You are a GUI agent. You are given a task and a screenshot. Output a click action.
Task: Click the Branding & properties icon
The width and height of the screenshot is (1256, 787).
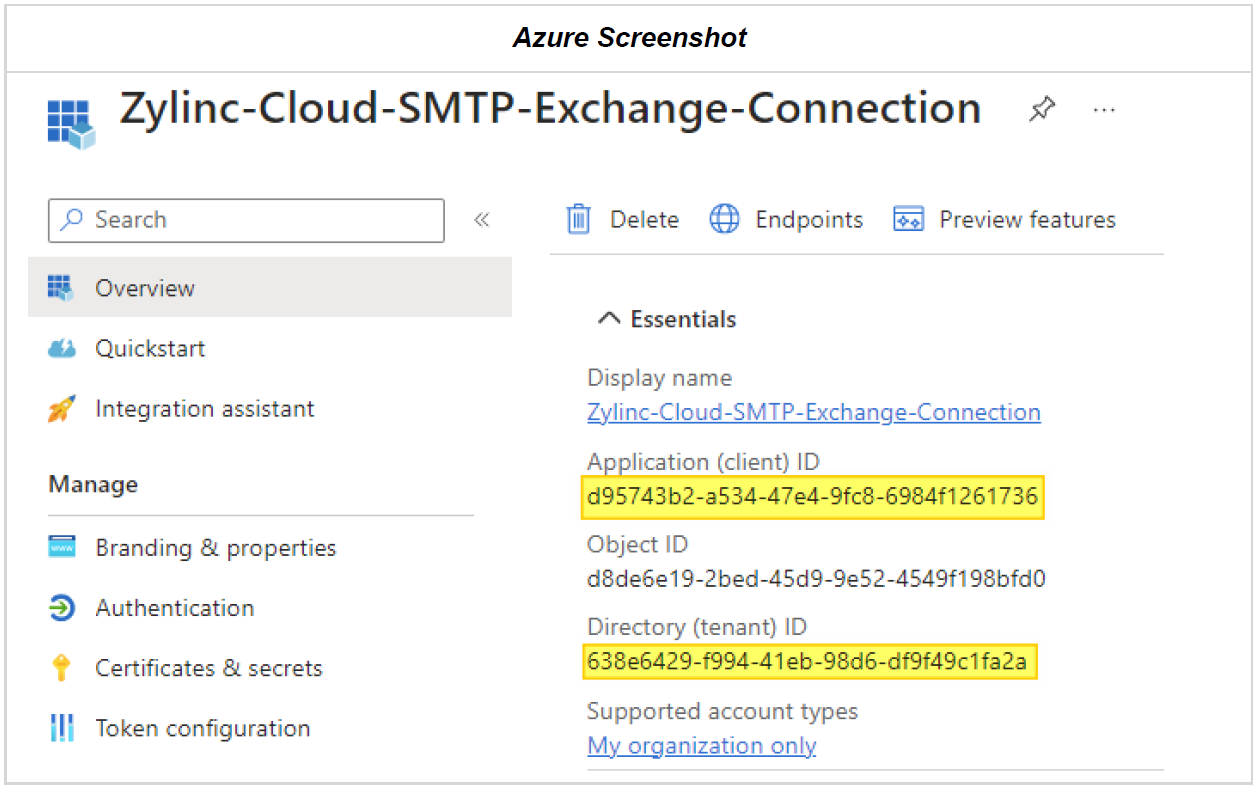pyautogui.click(x=62, y=548)
